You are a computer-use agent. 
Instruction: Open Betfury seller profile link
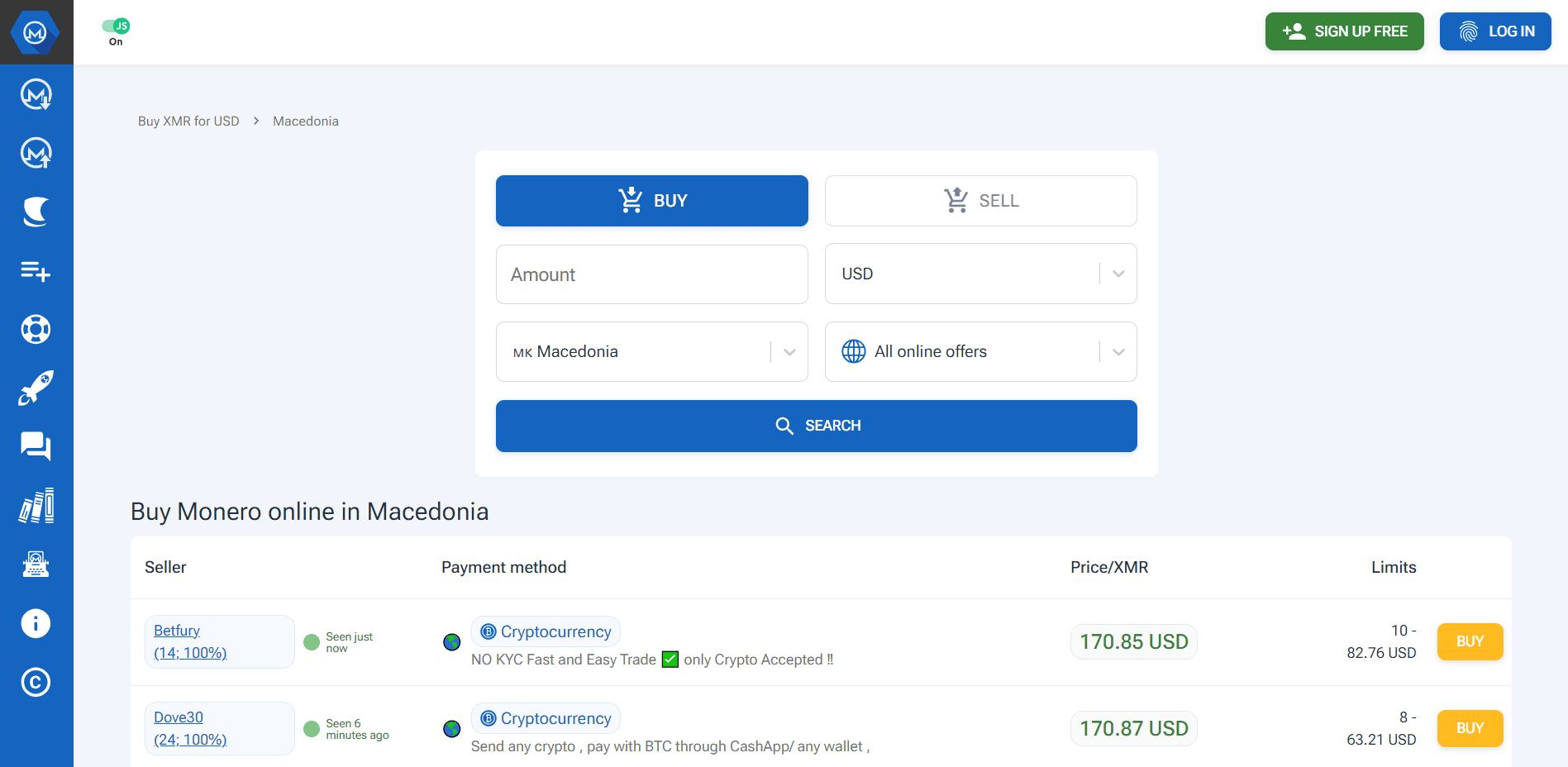(177, 631)
